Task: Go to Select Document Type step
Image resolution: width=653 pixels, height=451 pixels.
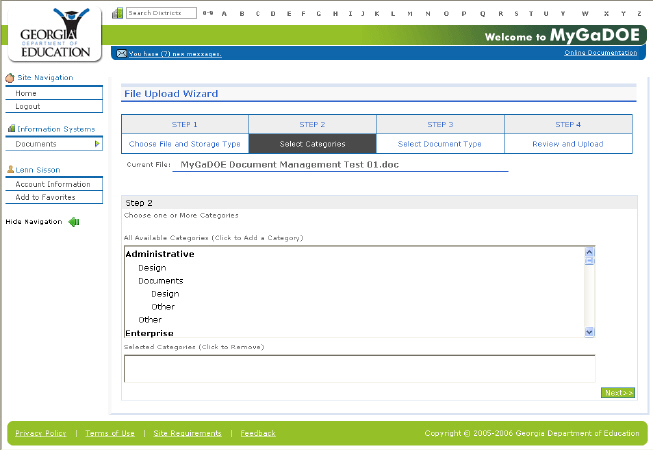Action: [440, 144]
